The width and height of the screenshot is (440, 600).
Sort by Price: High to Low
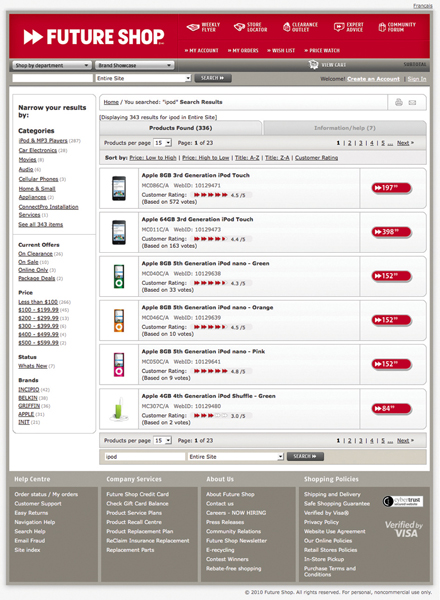click(205, 158)
